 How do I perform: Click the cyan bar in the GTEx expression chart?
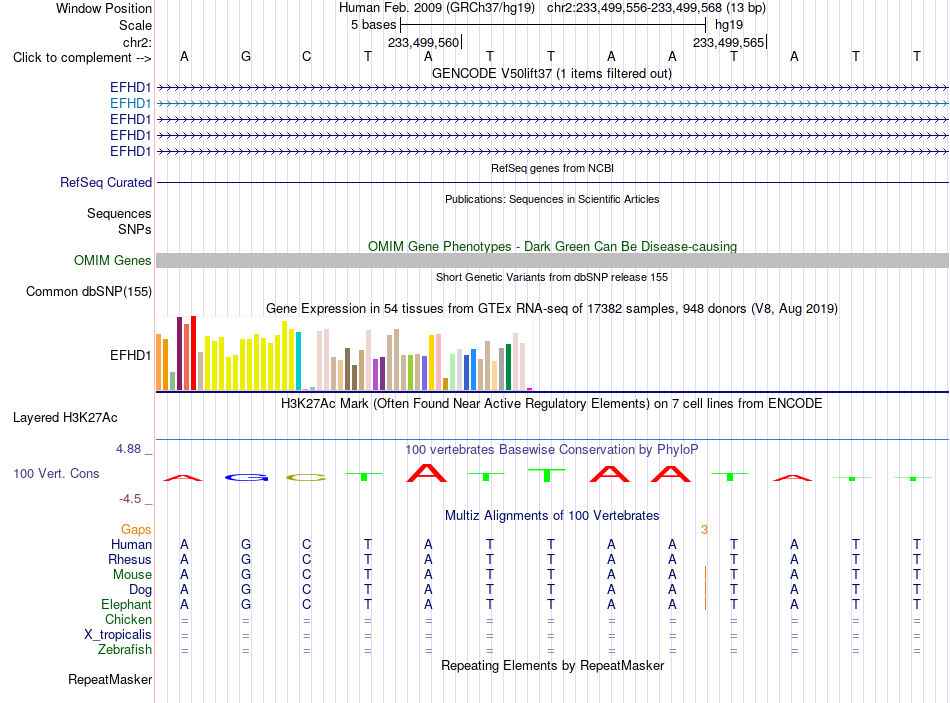(x=298, y=361)
